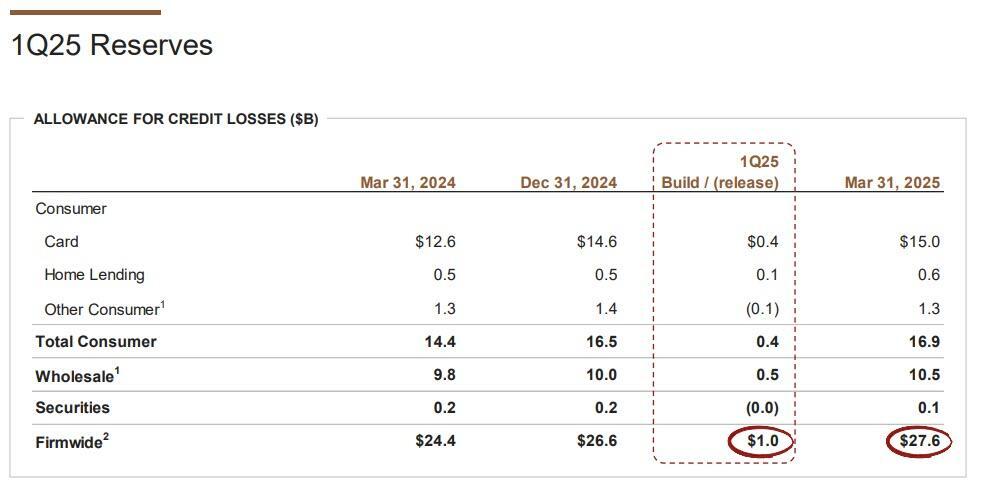Viewport: 986px width, 495px height.
Task: Click the Allowance for Credit Losses heading
Action: (x=175, y=119)
